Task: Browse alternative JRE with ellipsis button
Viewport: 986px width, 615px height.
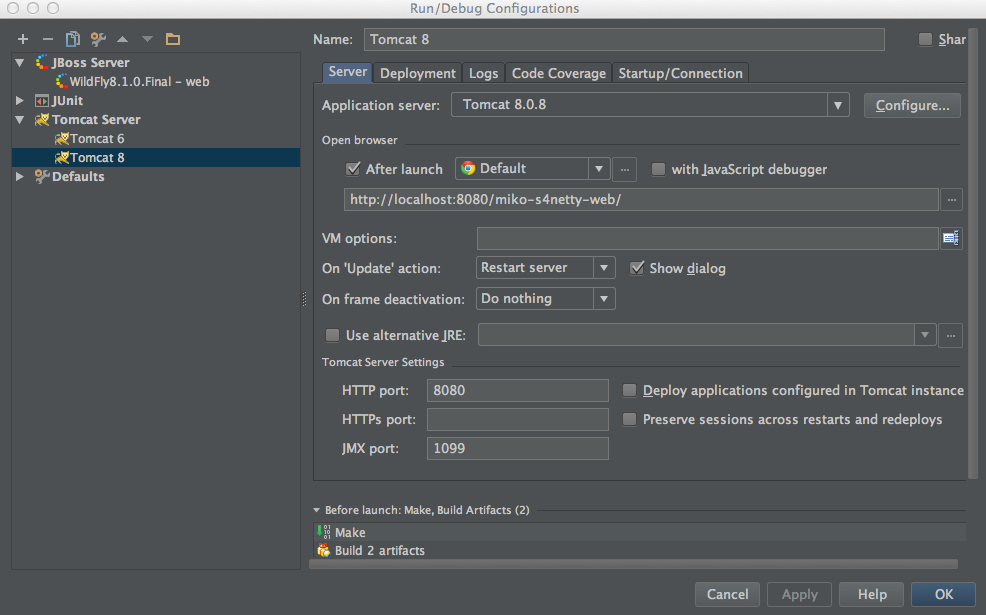Action: [951, 335]
